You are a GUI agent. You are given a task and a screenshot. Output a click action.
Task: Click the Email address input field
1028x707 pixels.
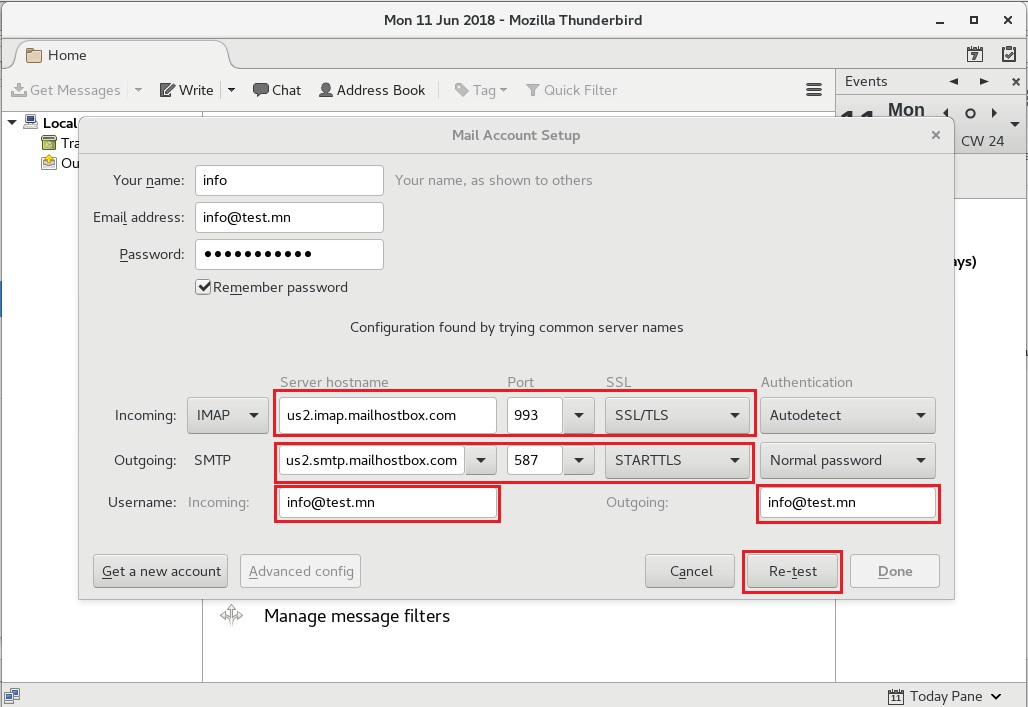click(x=289, y=217)
